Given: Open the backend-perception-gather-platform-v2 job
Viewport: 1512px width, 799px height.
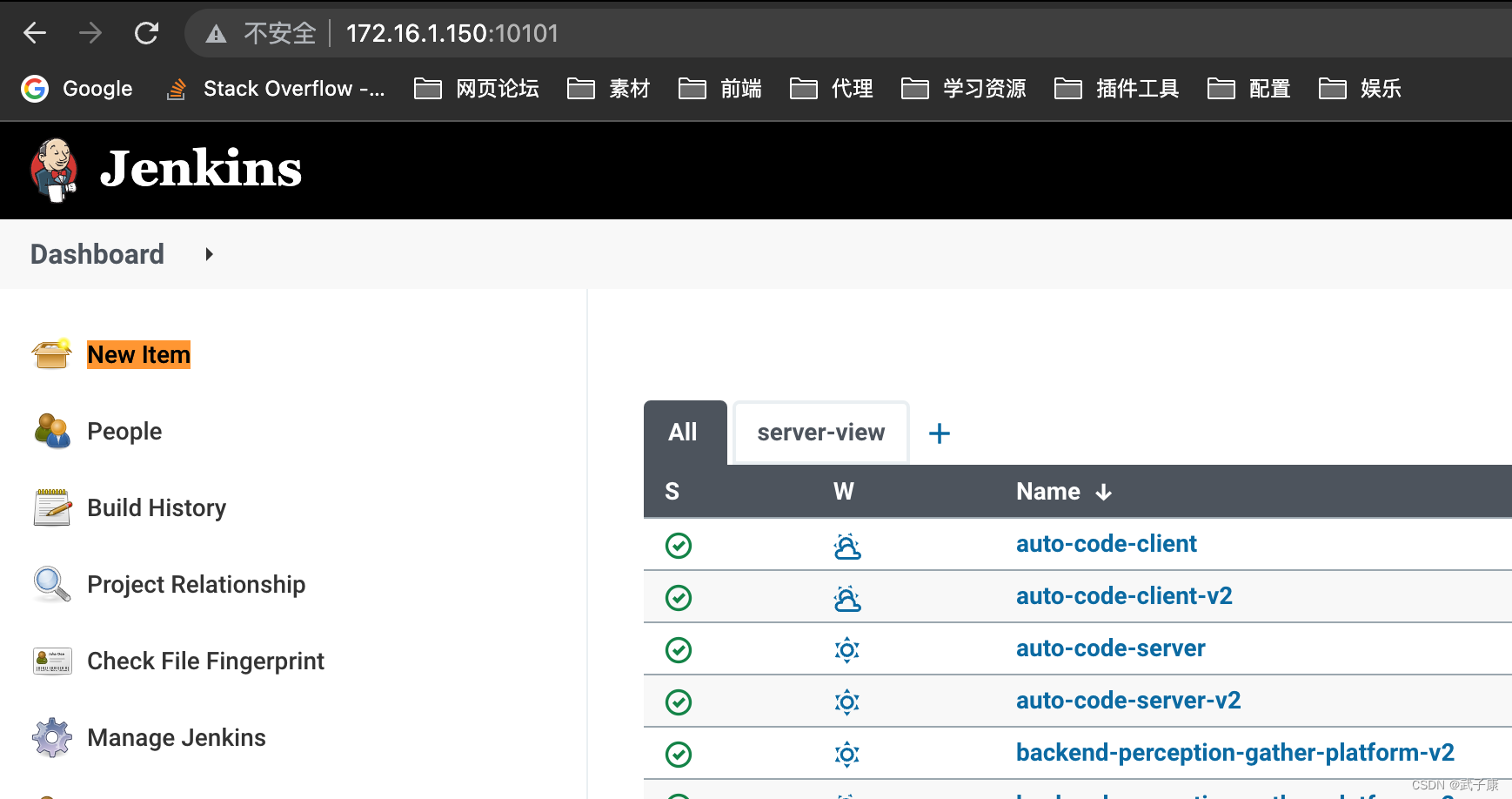Looking at the screenshot, I should 1235,752.
